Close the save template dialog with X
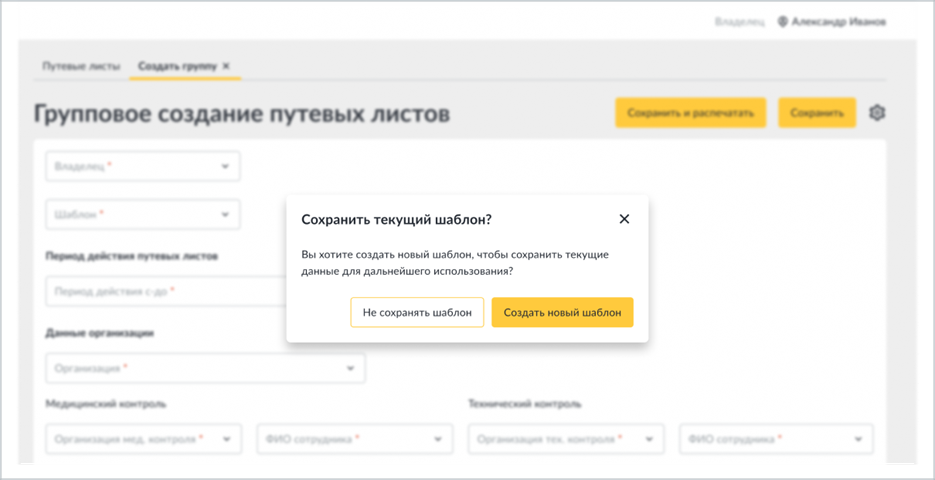The image size is (935, 480). 624,219
